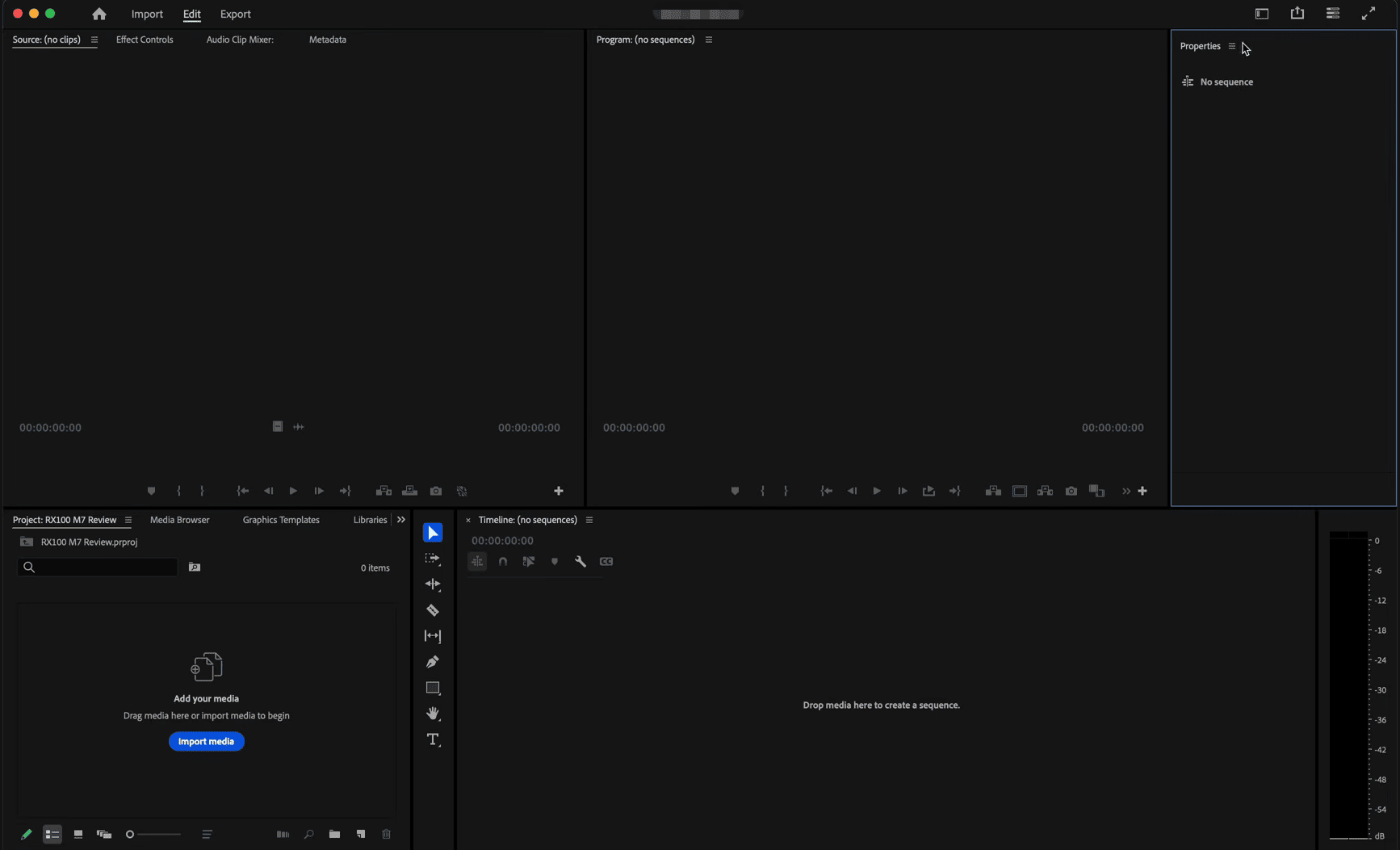Open Media Browser tab
Viewport: 1400px width, 850px height.
pos(180,520)
